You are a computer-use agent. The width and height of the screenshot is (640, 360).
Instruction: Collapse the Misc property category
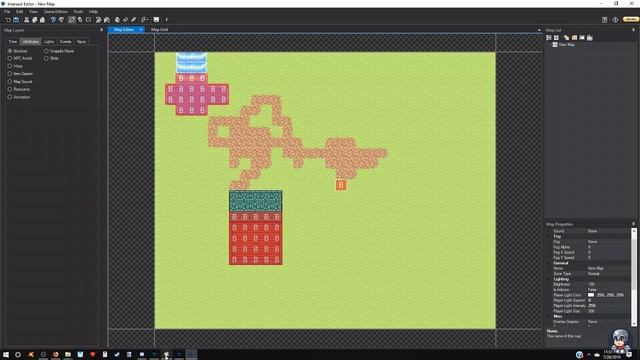point(549,316)
